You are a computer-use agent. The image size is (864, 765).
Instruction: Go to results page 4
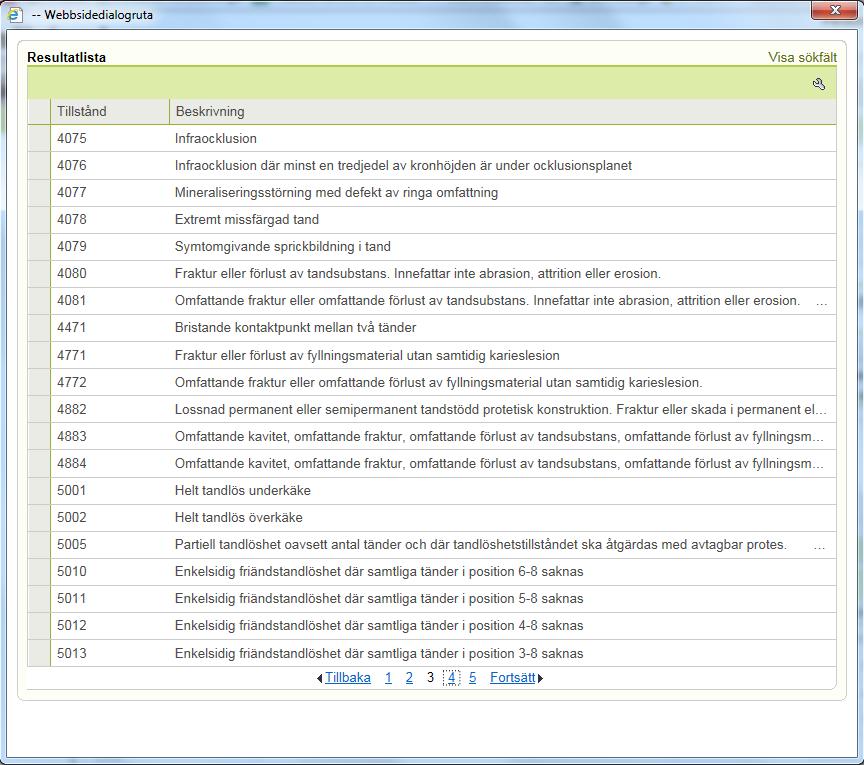(451, 677)
